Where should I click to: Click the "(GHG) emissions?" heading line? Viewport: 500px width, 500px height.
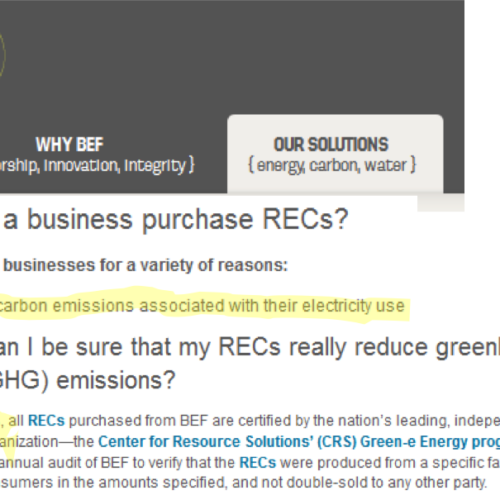click(87, 380)
